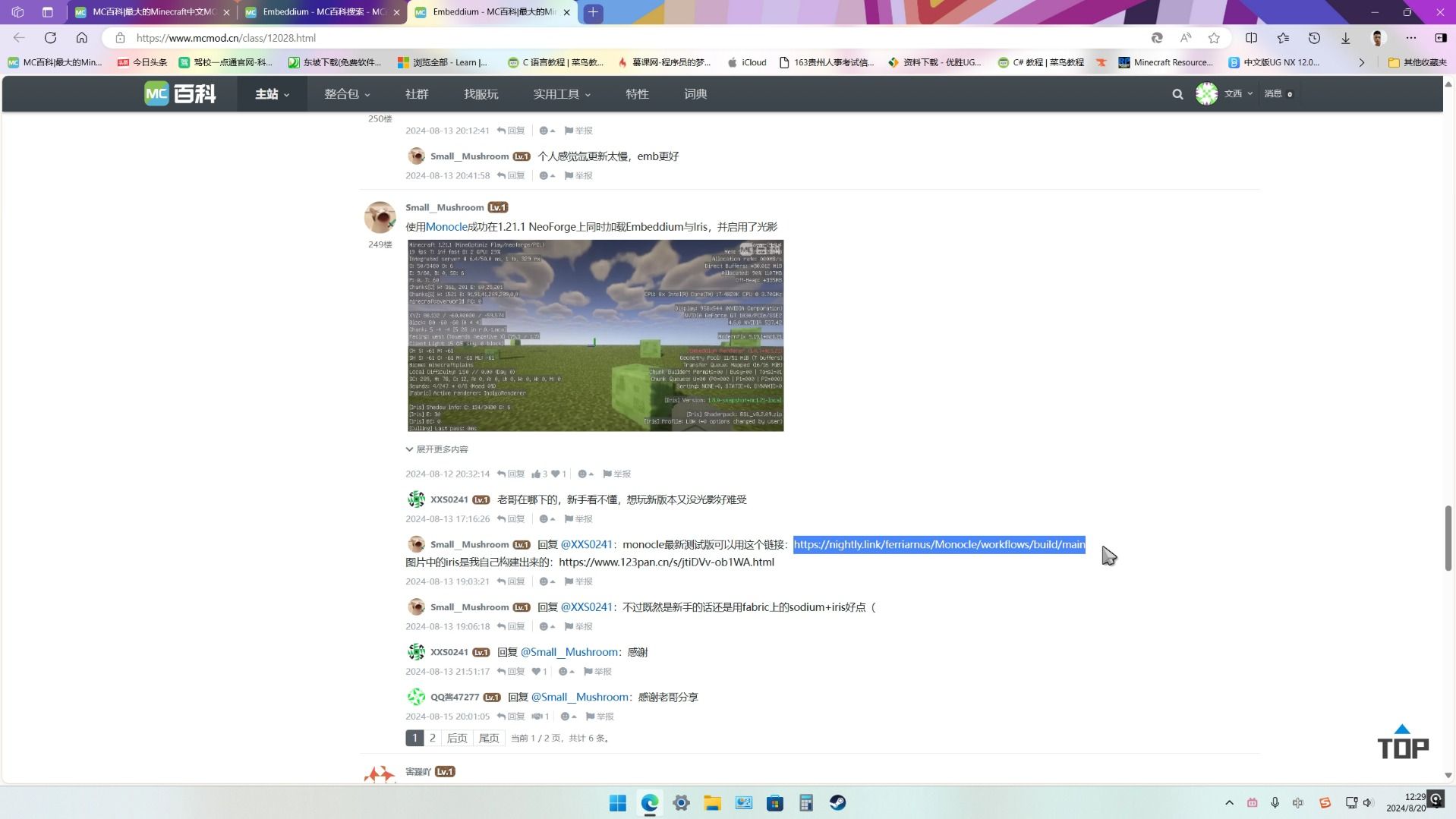1456x819 pixels.
Task: Open browser history icon
Action: [x=1314, y=38]
